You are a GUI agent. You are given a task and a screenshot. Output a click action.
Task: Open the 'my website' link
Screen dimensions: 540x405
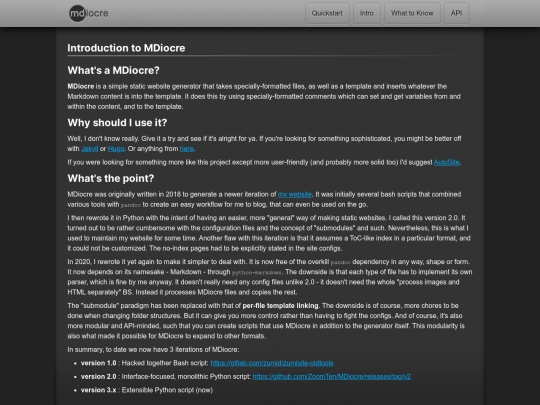(x=294, y=194)
